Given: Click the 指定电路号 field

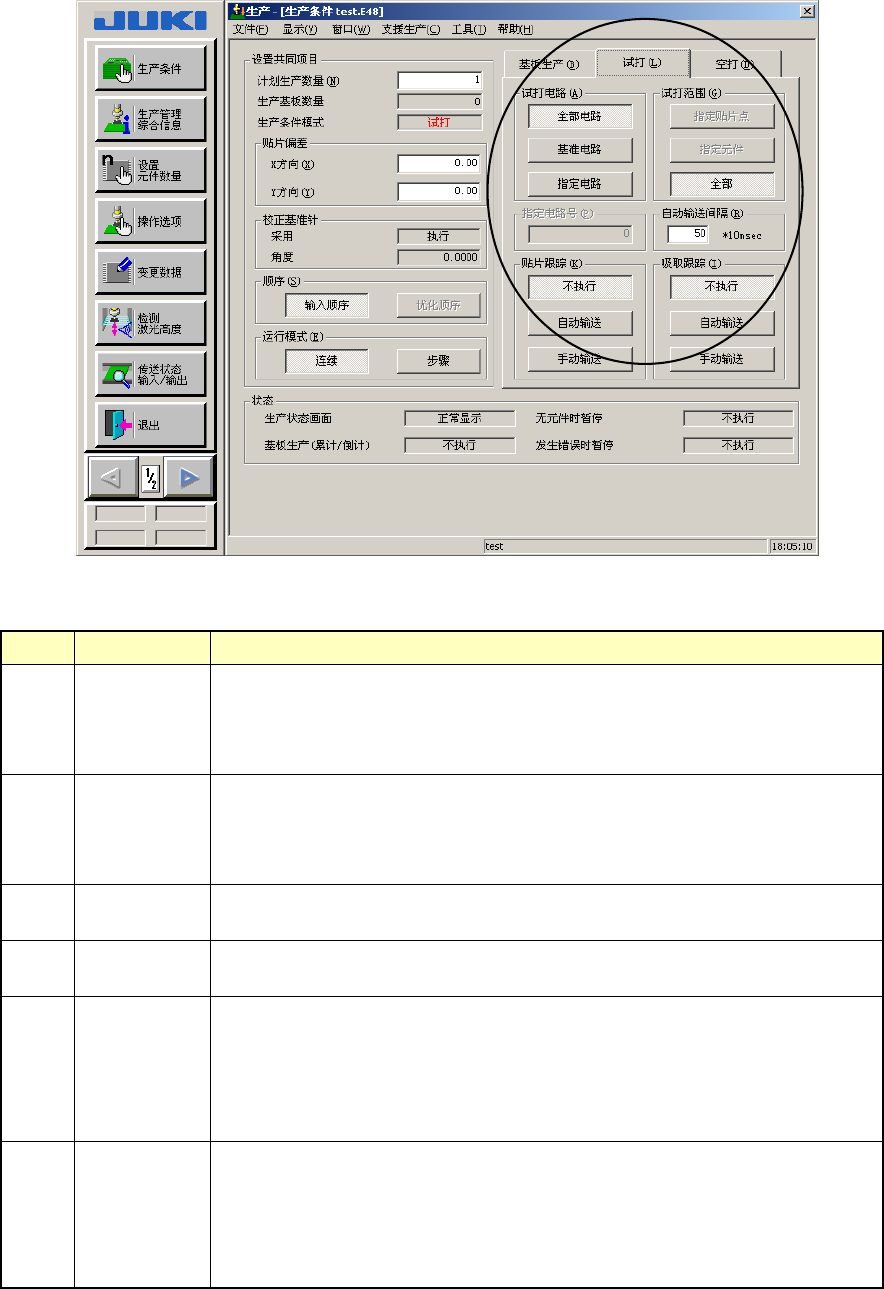Looking at the screenshot, I should 580,234.
